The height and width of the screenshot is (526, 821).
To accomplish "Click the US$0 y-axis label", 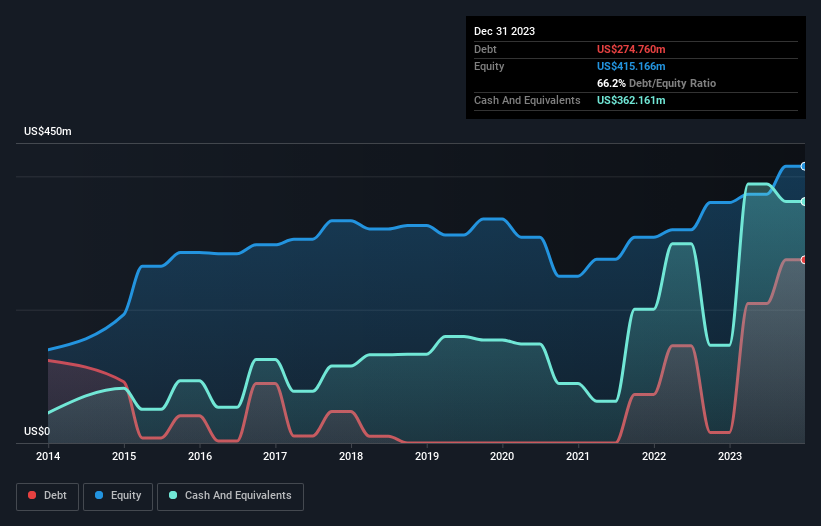I will pos(37,431).
